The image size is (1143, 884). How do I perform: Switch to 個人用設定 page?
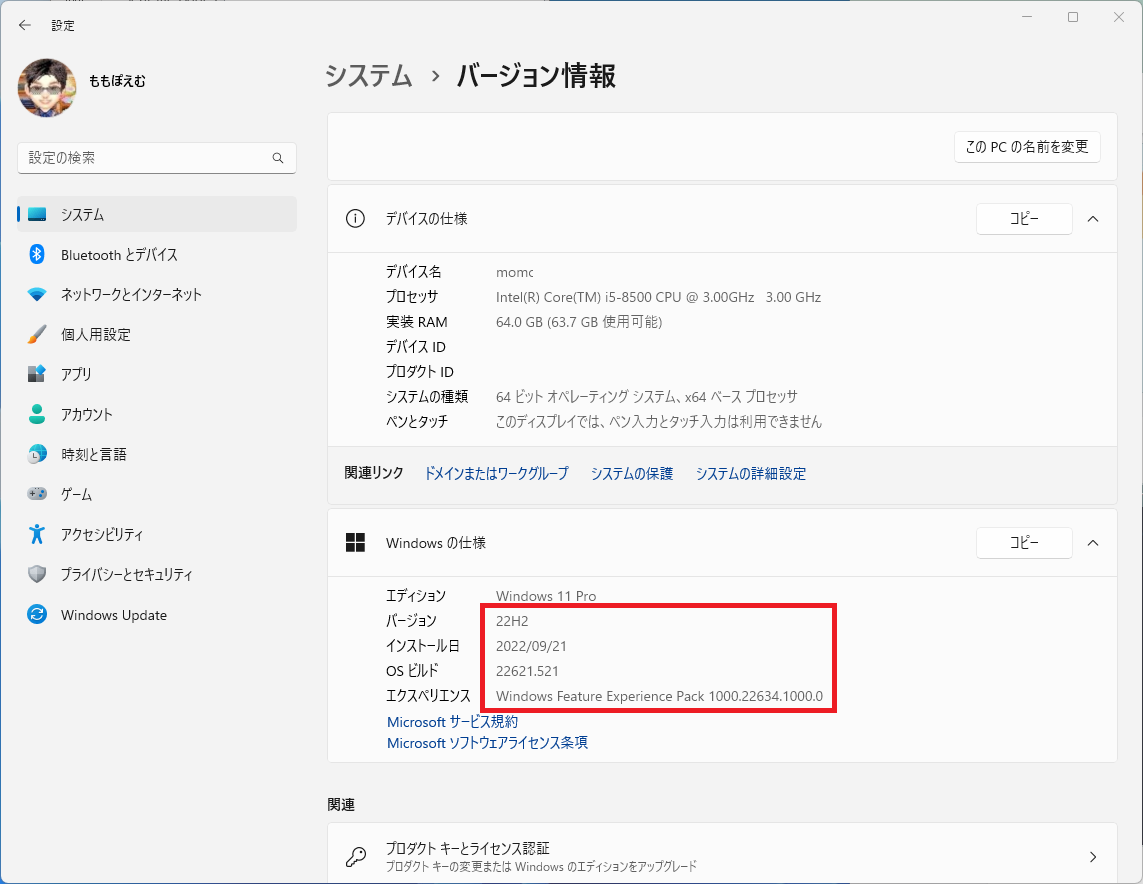pos(95,335)
